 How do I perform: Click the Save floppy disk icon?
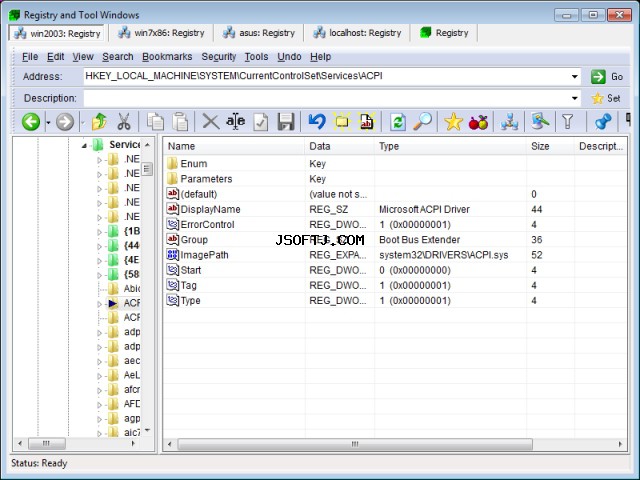(x=286, y=122)
